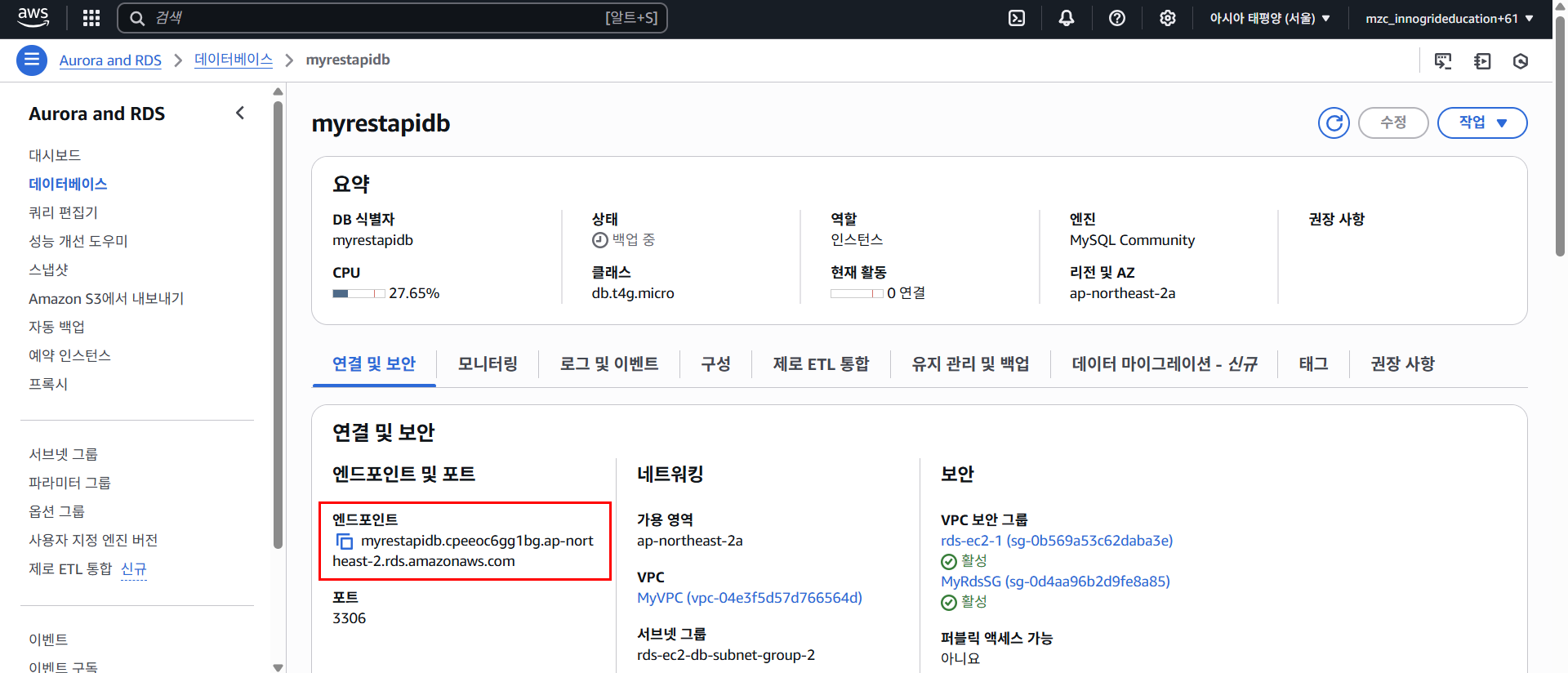Open the screen-with-cursor panel icon in breadcrumb bar
The height and width of the screenshot is (673, 1568).
[1443, 60]
